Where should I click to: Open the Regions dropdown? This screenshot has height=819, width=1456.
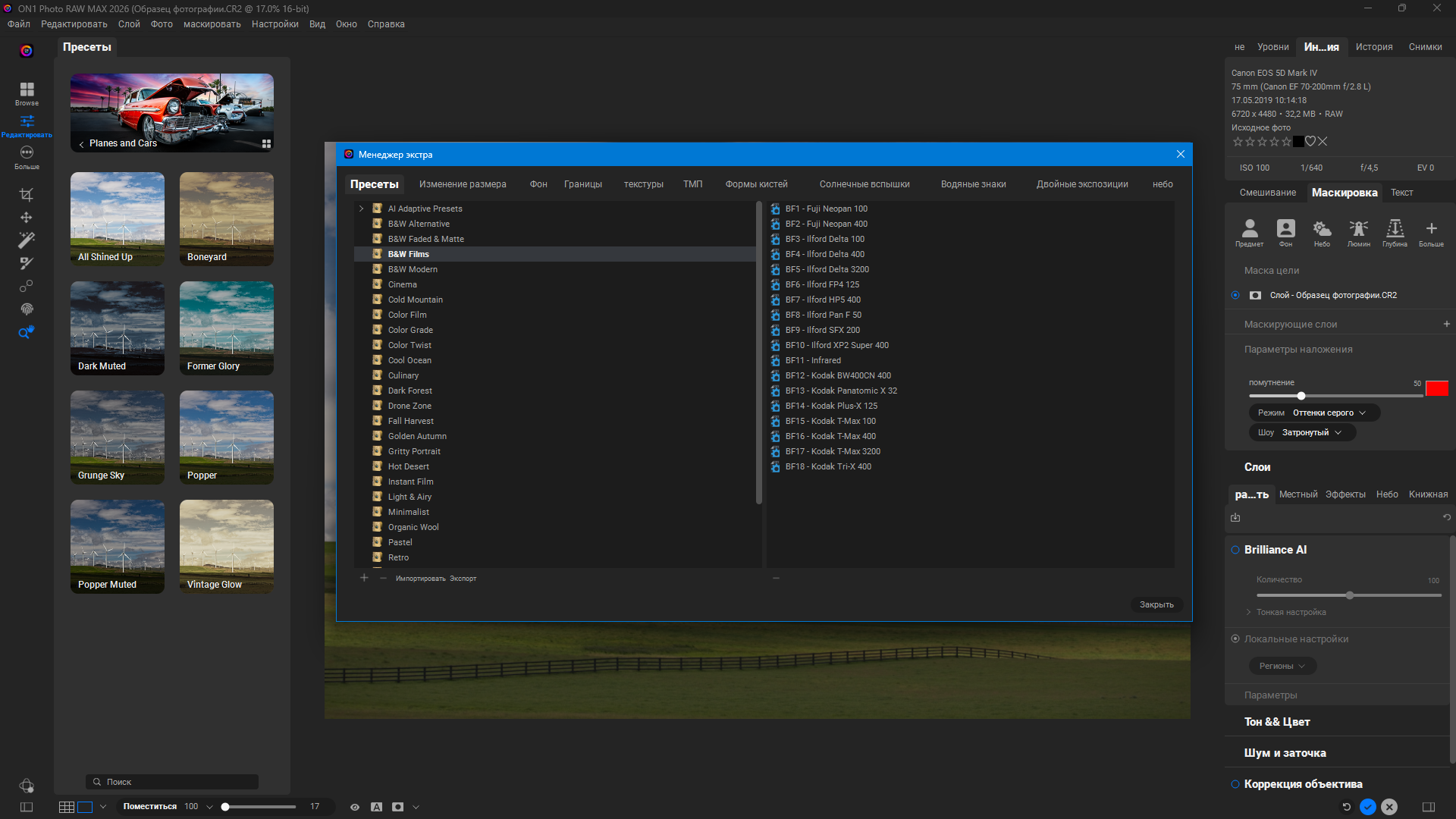click(1282, 666)
